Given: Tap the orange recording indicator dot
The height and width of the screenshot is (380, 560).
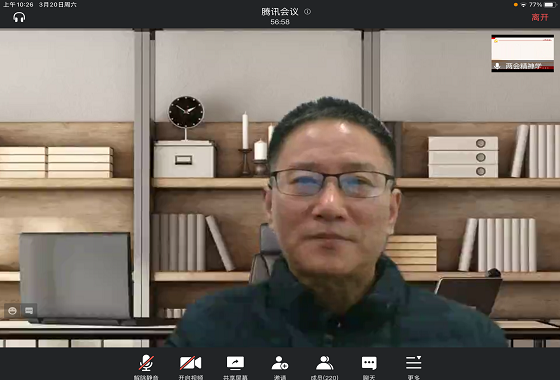Looking at the screenshot, I should [516, 5].
